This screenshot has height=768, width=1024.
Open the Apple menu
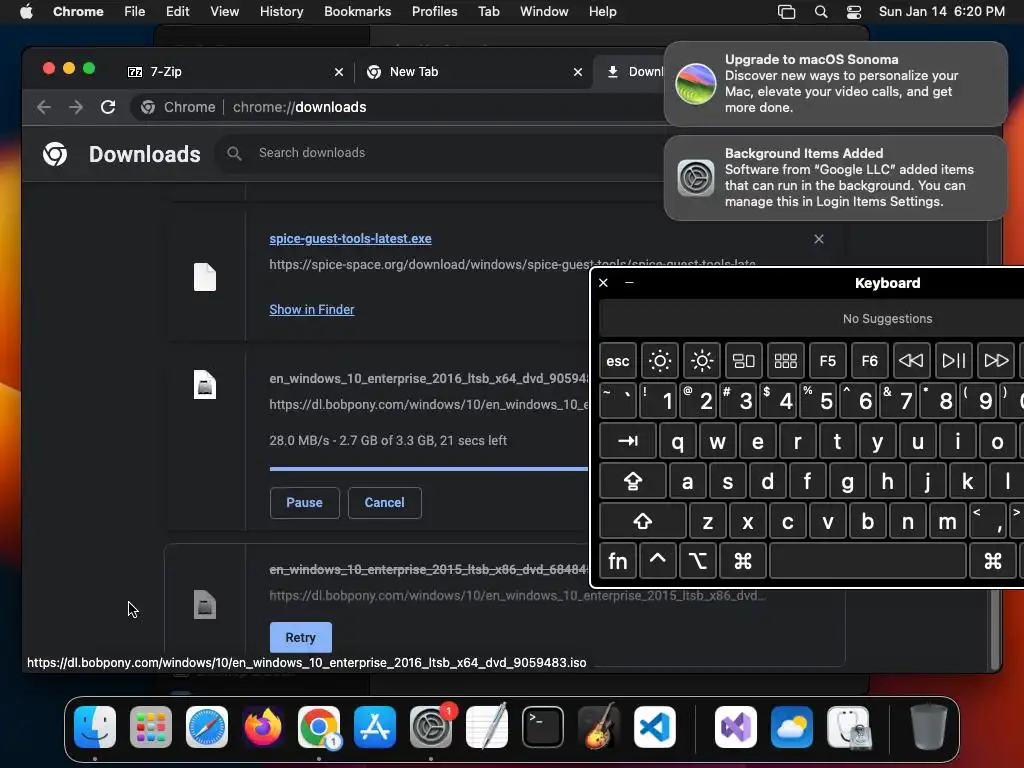tap(26, 12)
